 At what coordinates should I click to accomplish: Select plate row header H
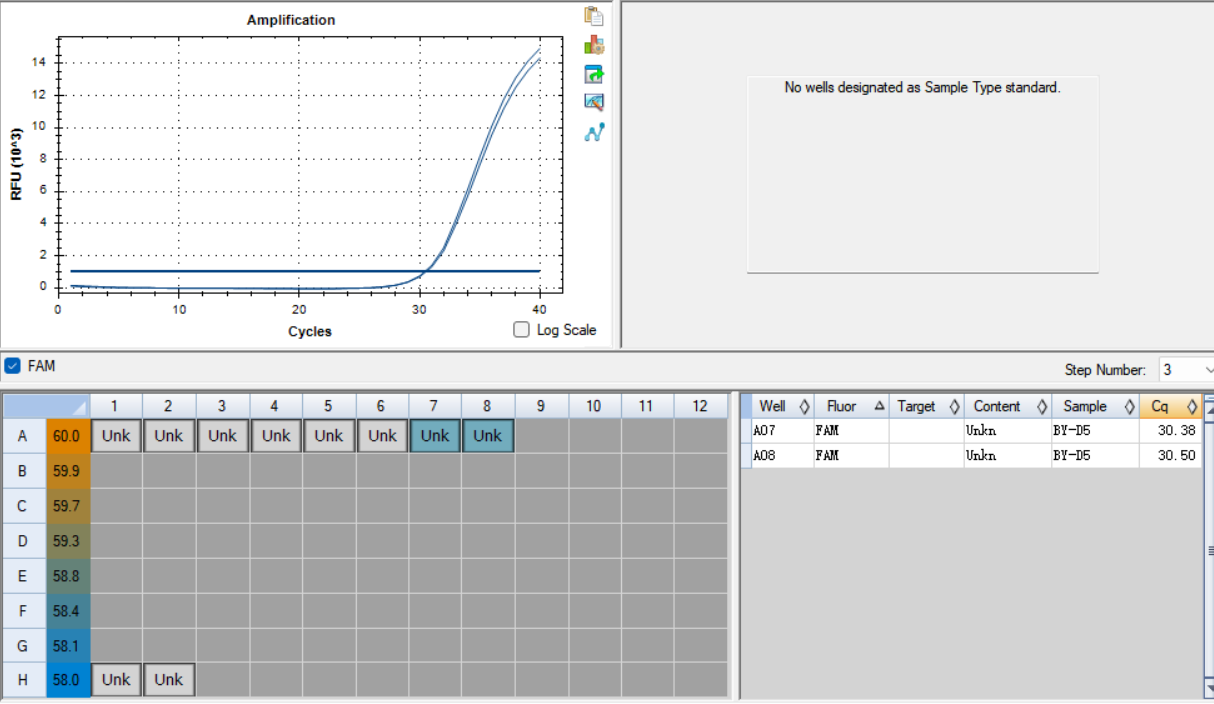click(23, 680)
